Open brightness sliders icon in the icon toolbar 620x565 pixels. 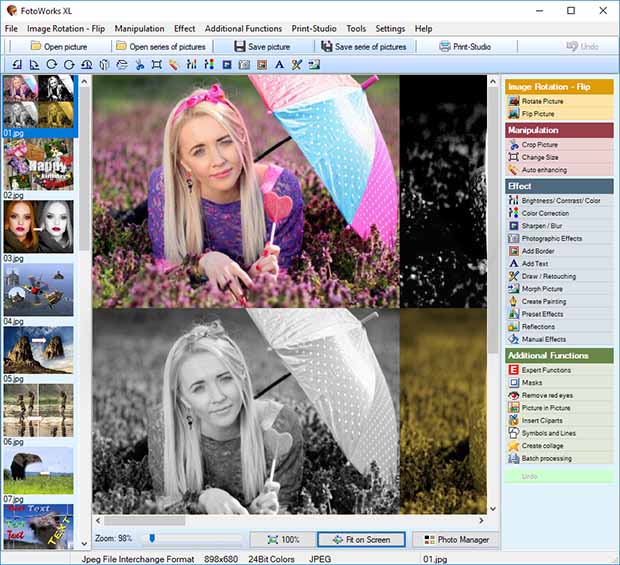(x=191, y=64)
